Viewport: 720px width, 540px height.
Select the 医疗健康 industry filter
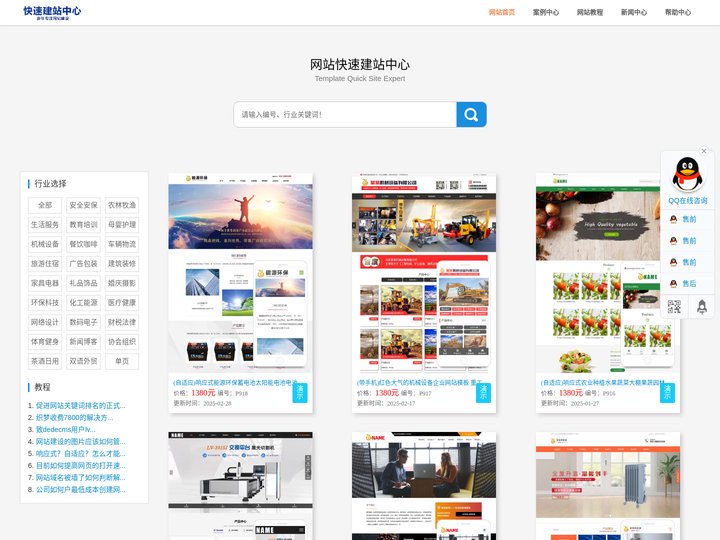(x=122, y=303)
